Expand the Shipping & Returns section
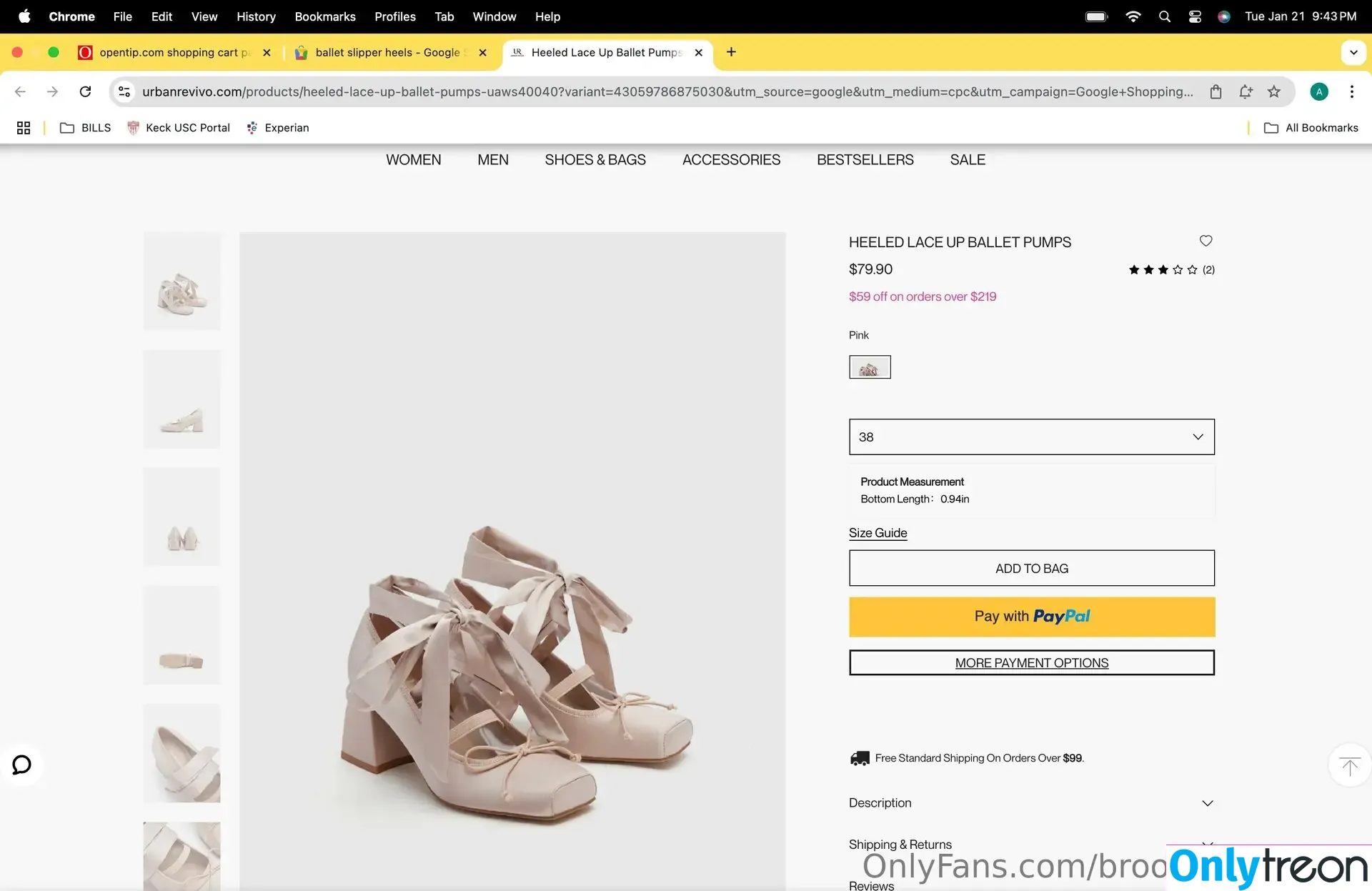Image resolution: width=1372 pixels, height=891 pixels. (1031, 844)
